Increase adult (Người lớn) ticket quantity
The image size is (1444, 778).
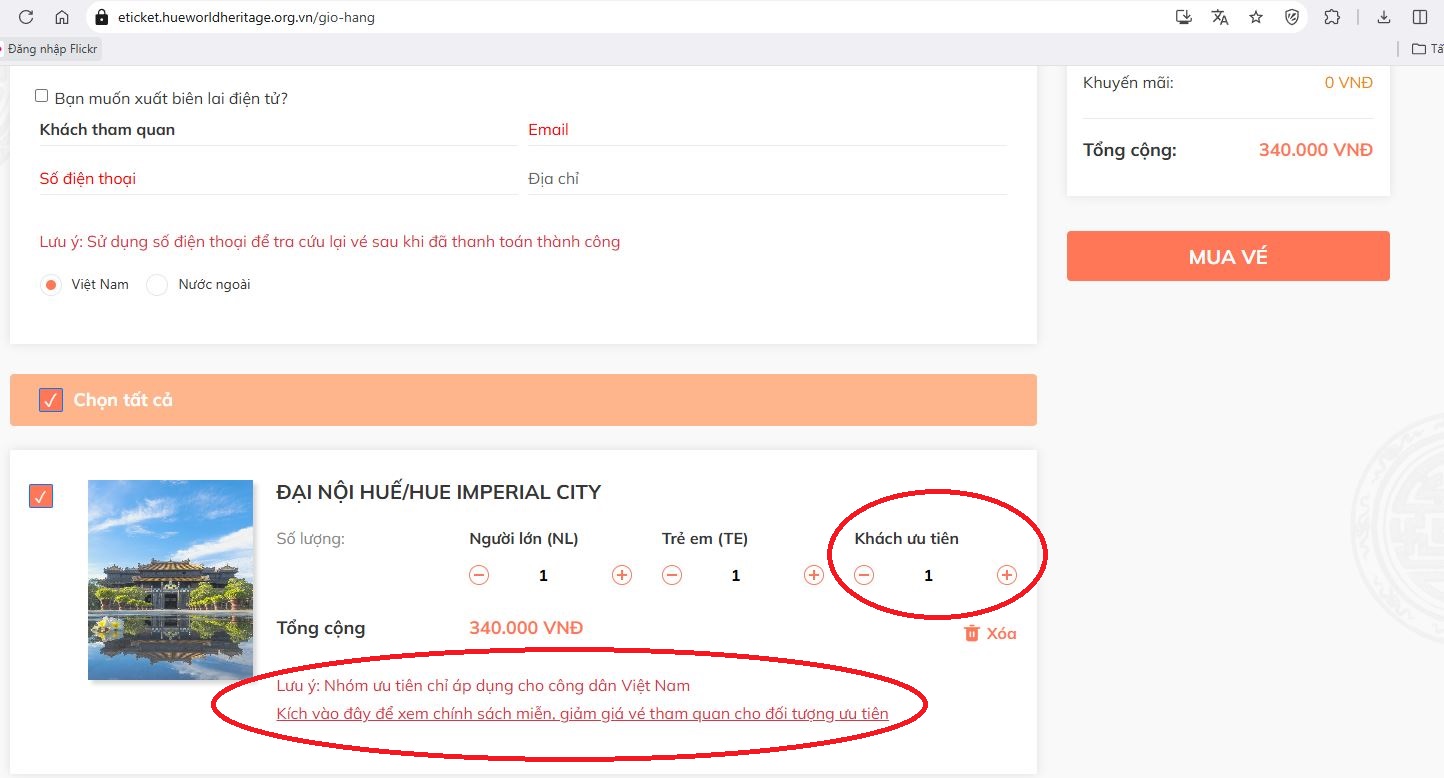622,575
